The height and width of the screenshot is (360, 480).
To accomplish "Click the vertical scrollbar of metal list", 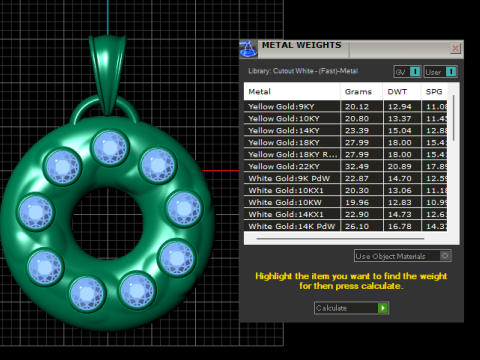I will (x=453, y=118).
